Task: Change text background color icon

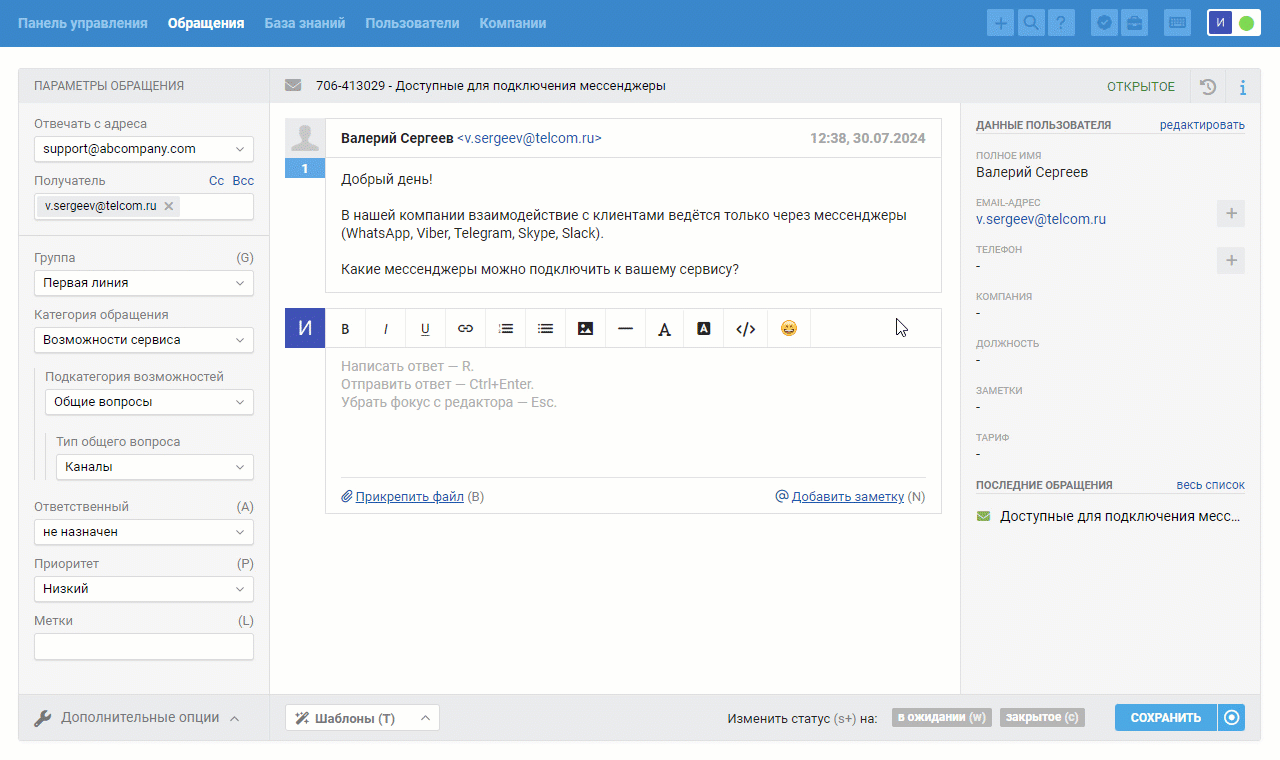Action: click(704, 328)
